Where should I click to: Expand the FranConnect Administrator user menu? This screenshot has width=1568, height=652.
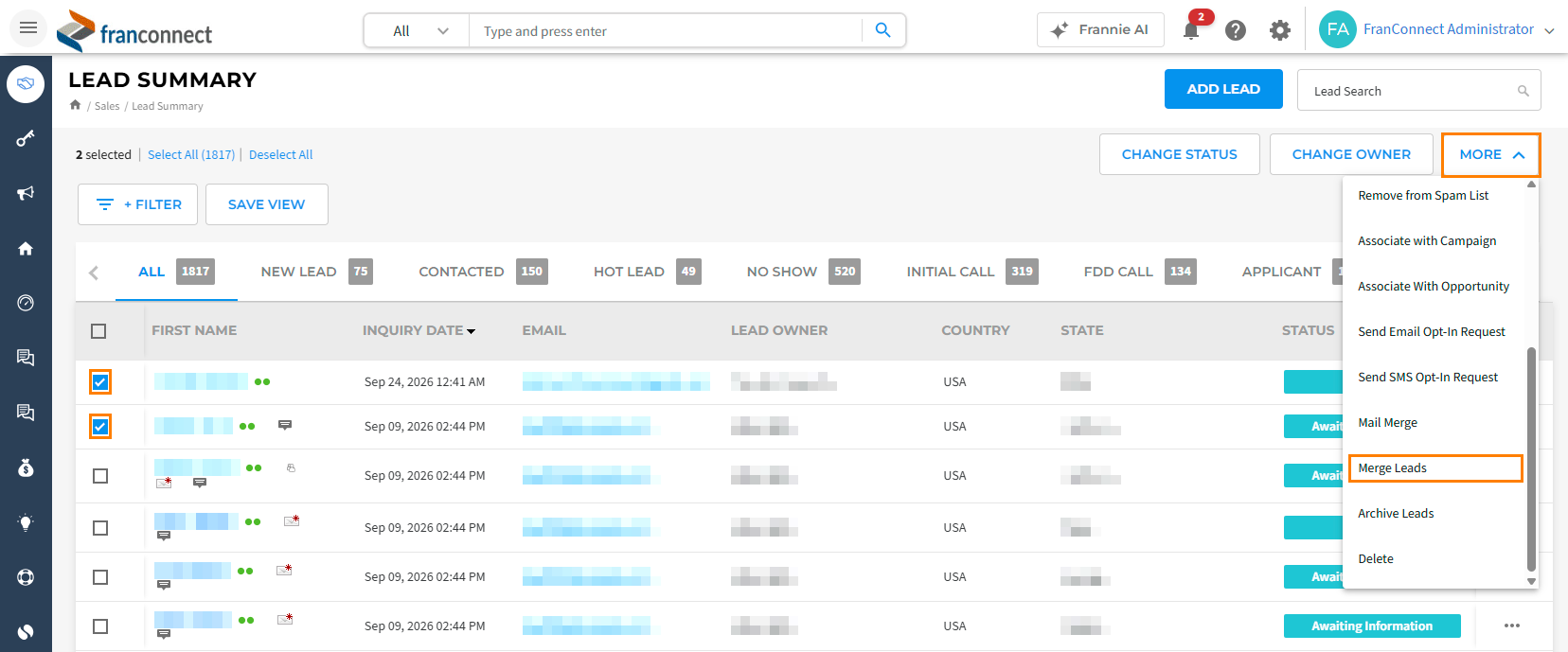[1458, 29]
